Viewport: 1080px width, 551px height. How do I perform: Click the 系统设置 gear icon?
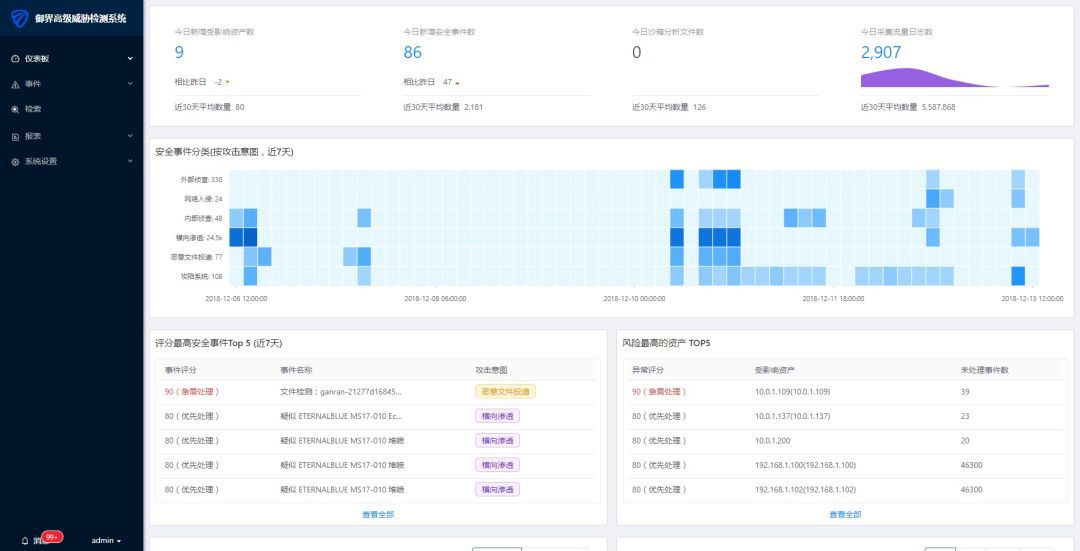[x=15, y=162]
